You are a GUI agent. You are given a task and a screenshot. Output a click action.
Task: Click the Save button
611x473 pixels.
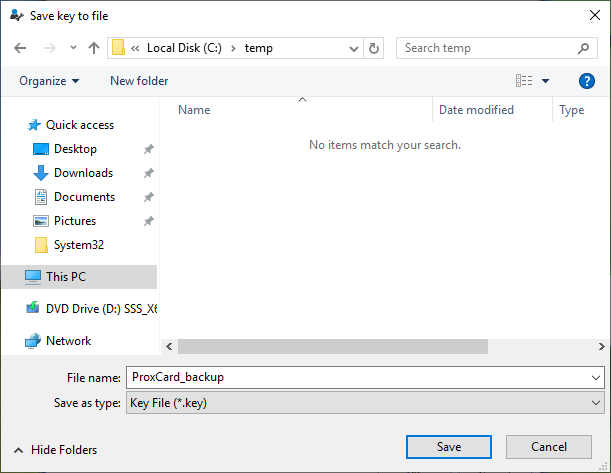pos(449,447)
